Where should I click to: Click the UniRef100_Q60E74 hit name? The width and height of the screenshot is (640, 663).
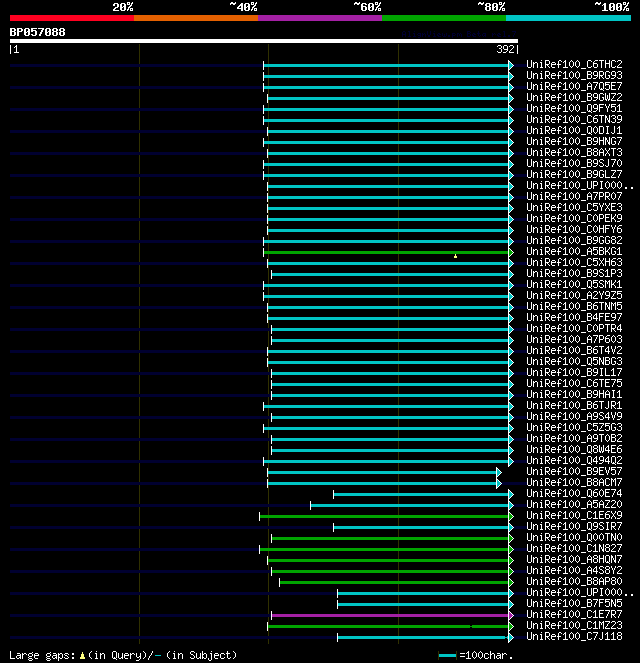tap(574, 493)
